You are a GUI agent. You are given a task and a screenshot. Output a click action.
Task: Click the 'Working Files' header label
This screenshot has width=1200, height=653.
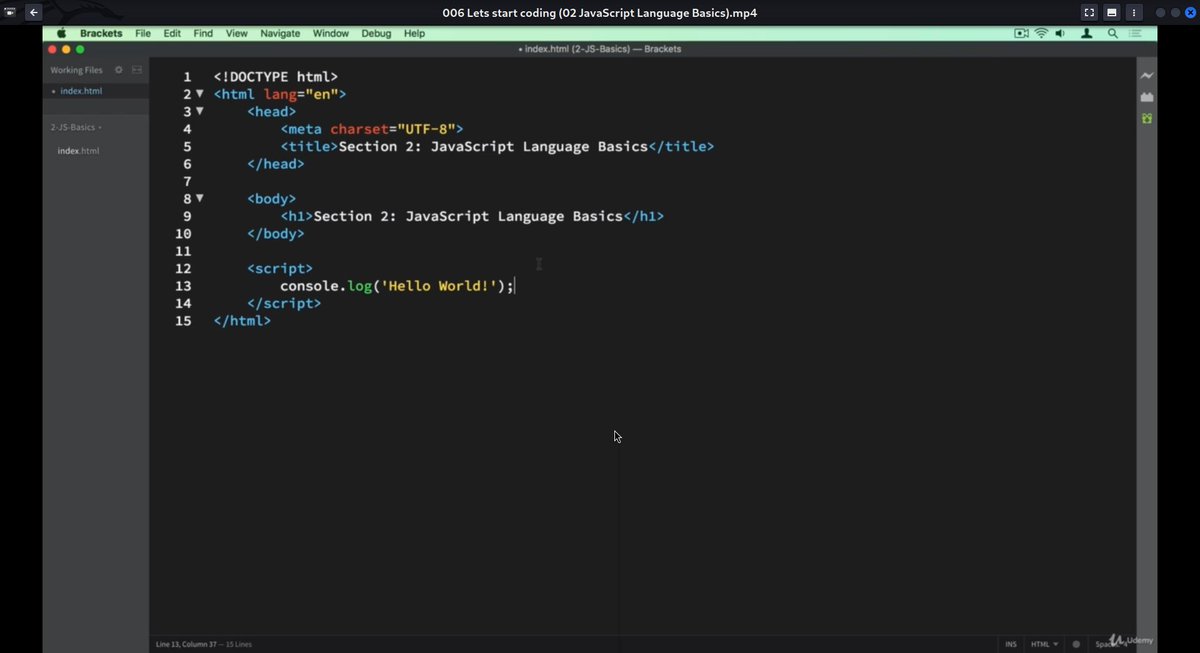(76, 70)
